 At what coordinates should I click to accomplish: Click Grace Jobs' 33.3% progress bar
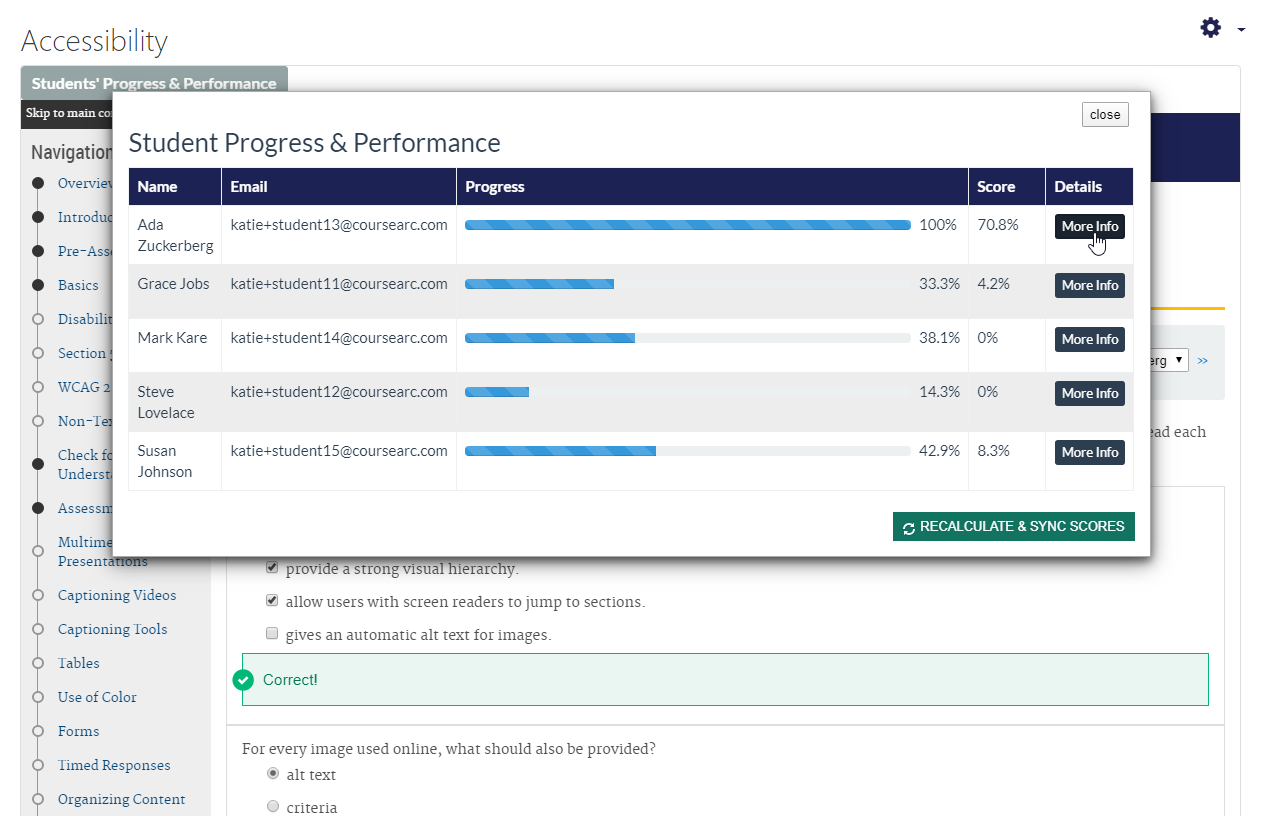[688, 284]
